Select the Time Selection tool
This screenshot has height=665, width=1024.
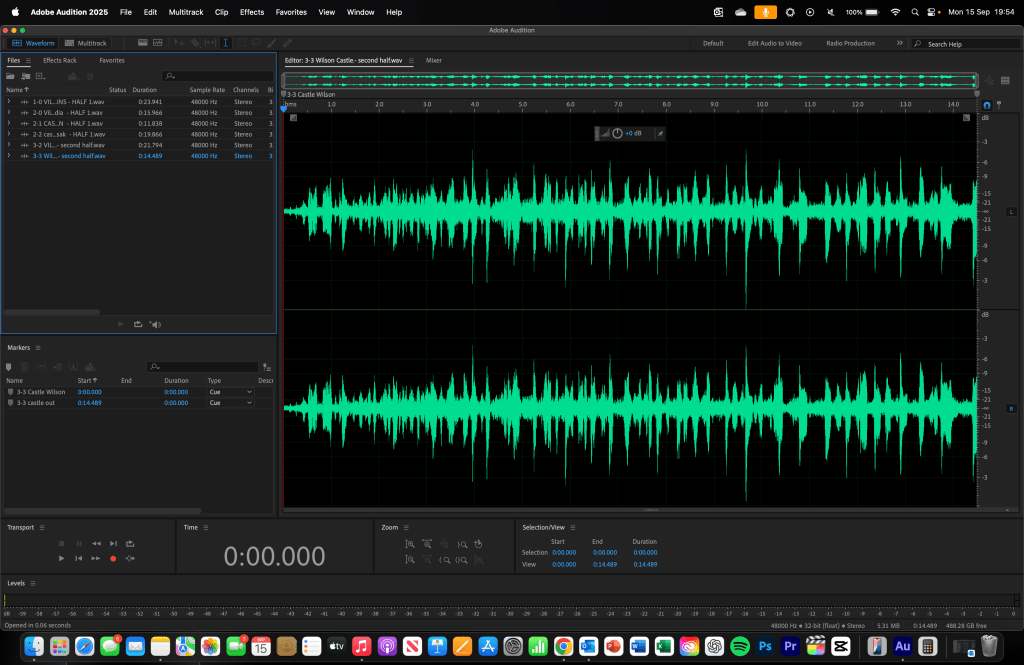tap(226, 43)
